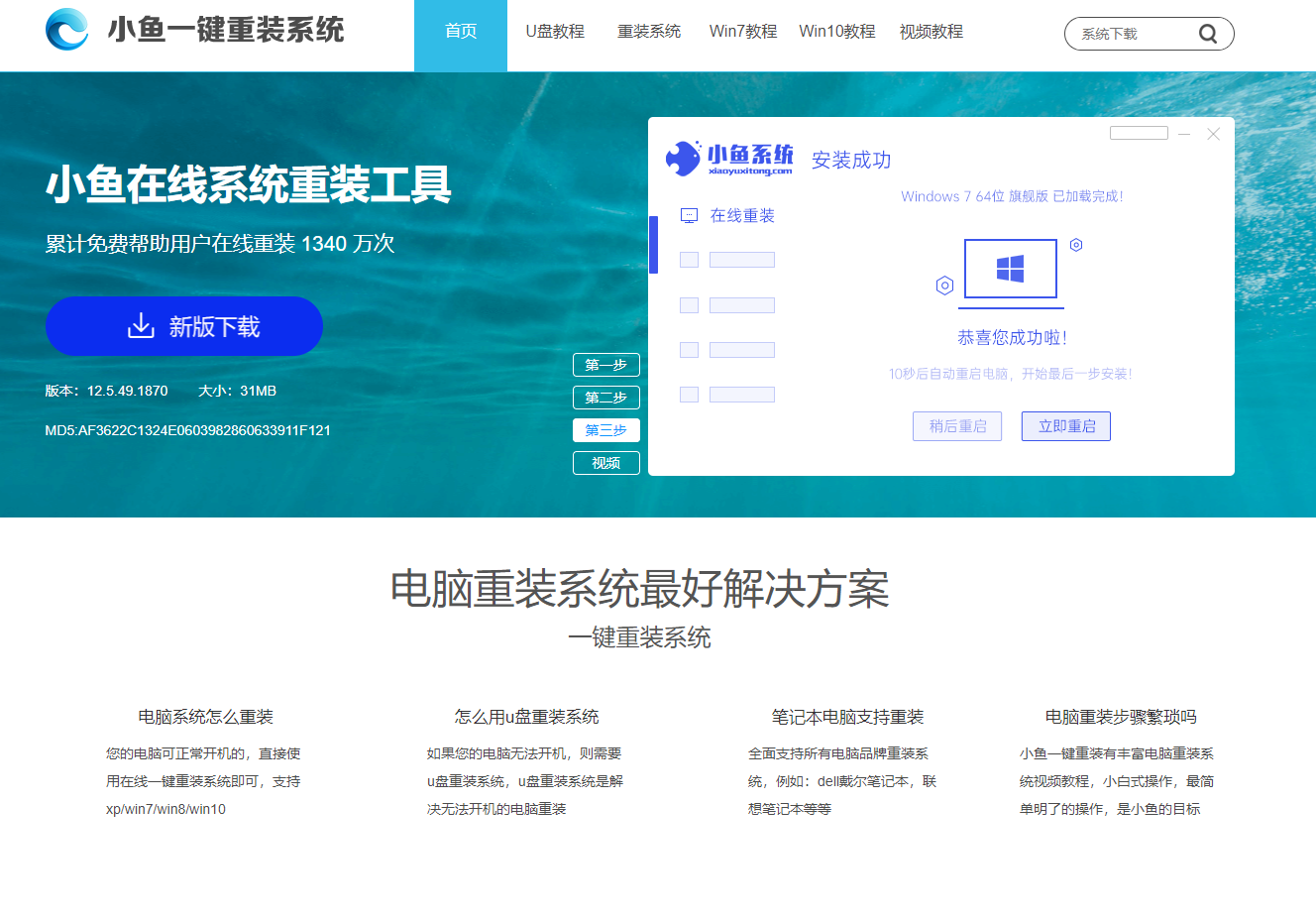Click the gear icon left of the Windows logo
Viewport: 1316px width, 919px height.
944,286
